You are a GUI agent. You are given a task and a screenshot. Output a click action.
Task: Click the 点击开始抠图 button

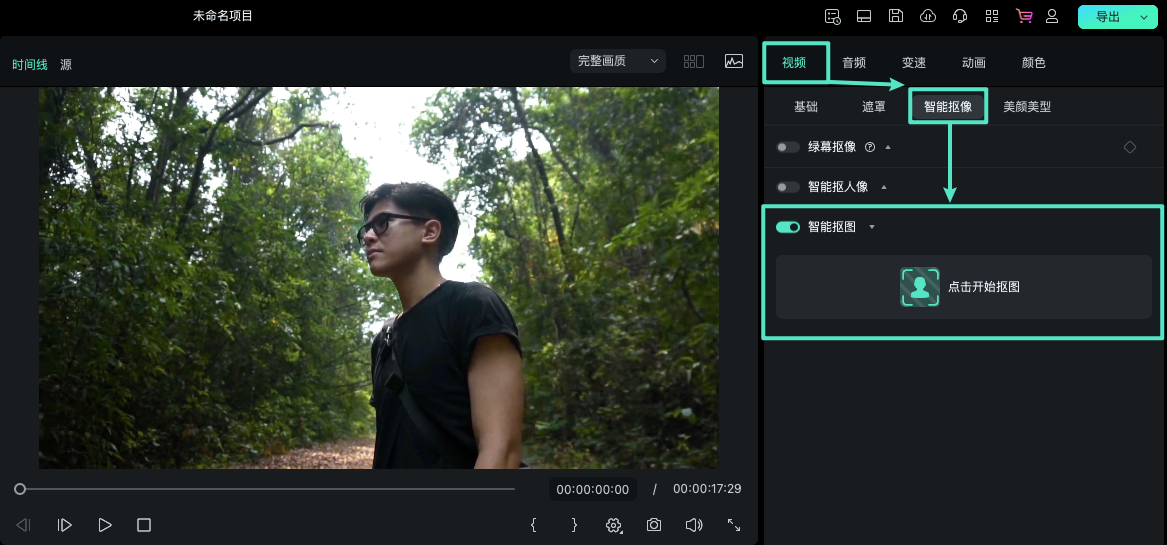[x=964, y=287]
